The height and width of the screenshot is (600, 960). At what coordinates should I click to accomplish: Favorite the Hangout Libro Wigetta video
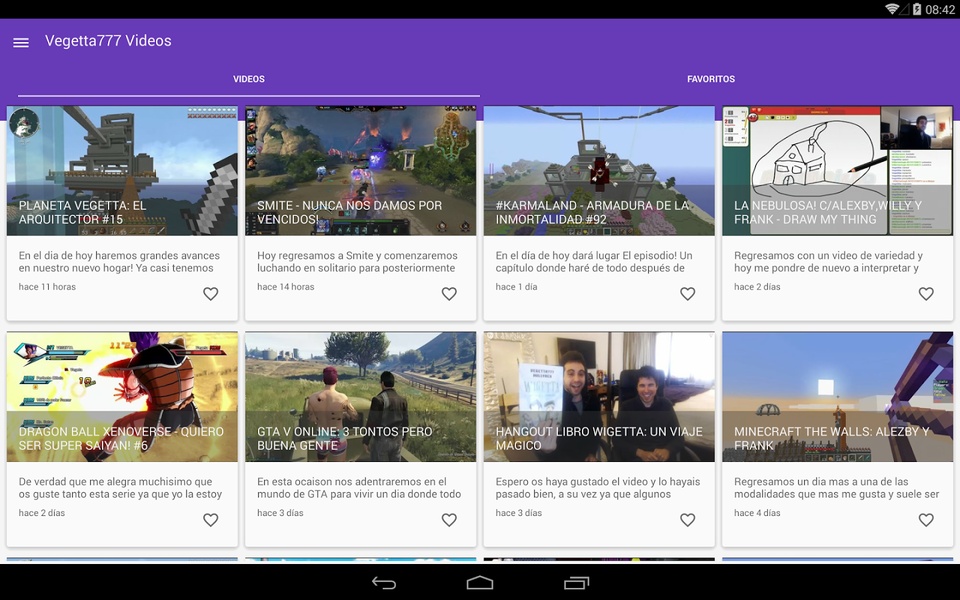pyautogui.click(x=688, y=520)
